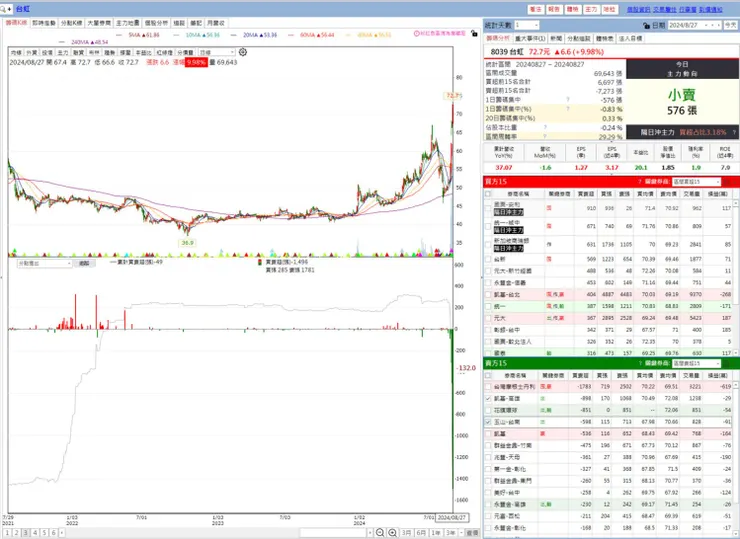Click the bottom search input field
Screen dimensions: 740x539
coord(333,532)
